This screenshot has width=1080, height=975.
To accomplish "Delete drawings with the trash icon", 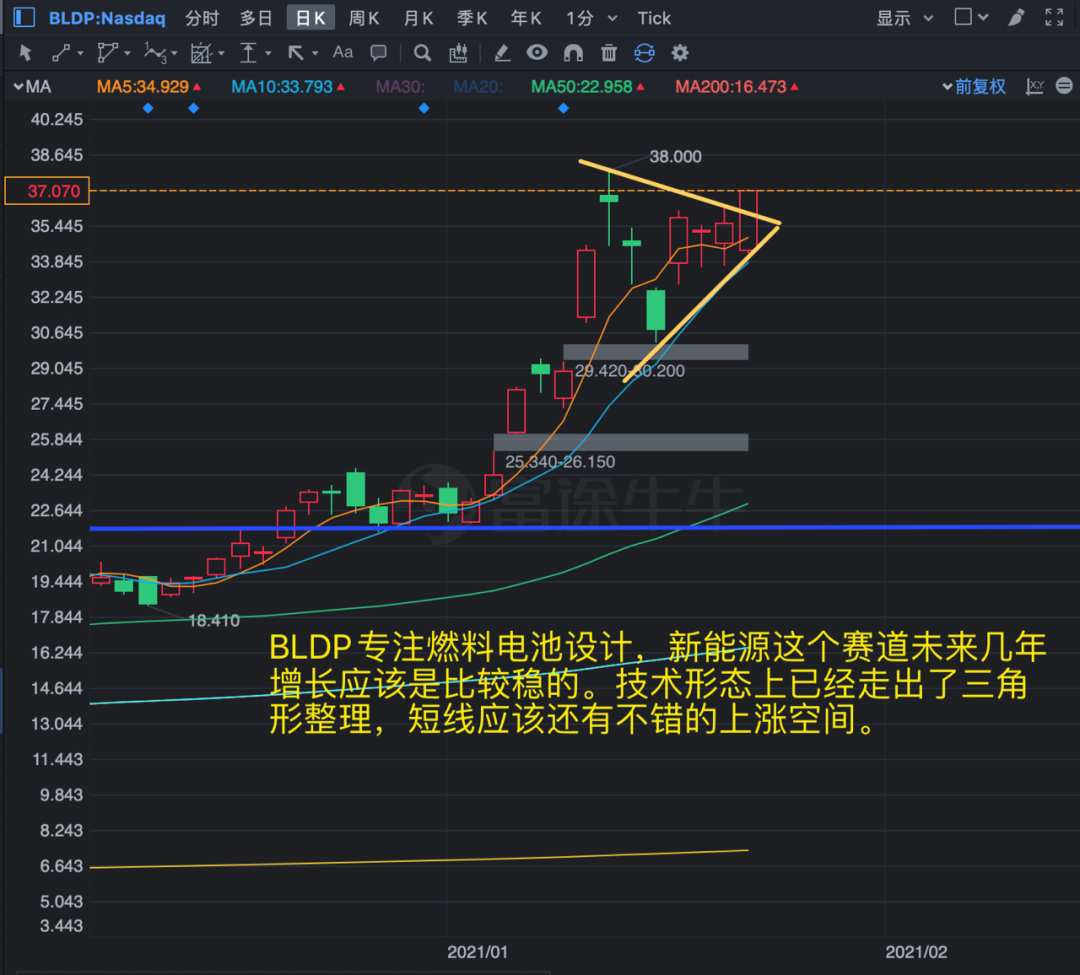I will 609,53.
